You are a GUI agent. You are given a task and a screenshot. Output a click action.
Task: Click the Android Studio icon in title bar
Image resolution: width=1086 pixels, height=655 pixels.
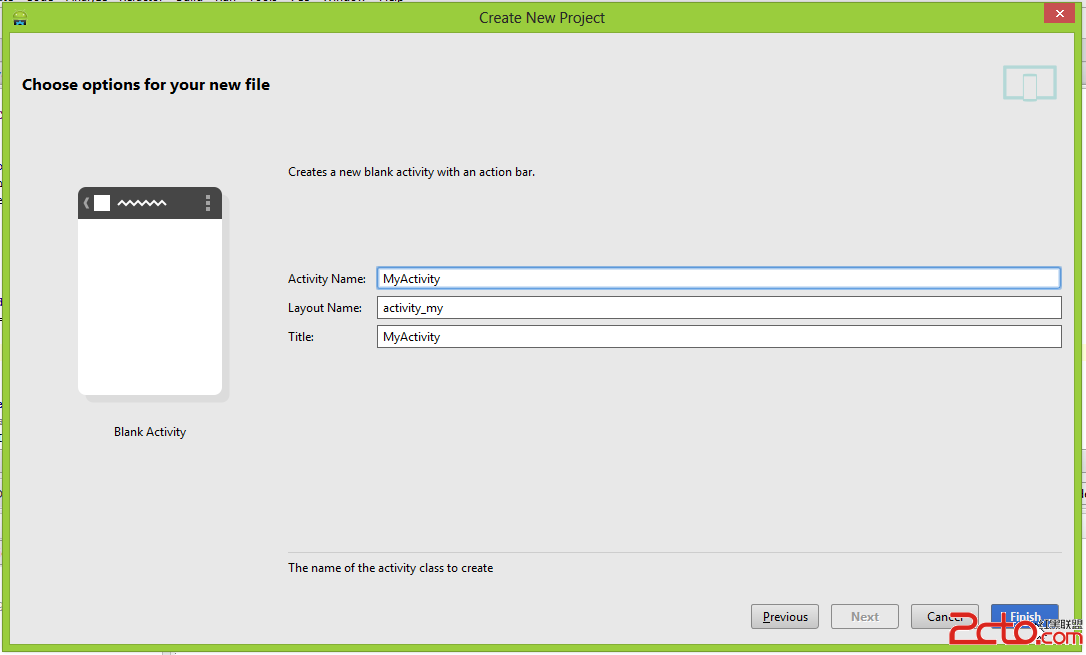pos(20,18)
